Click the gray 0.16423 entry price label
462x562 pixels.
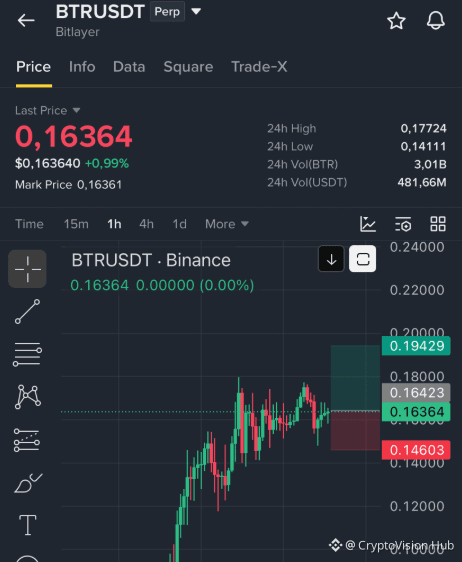416,393
